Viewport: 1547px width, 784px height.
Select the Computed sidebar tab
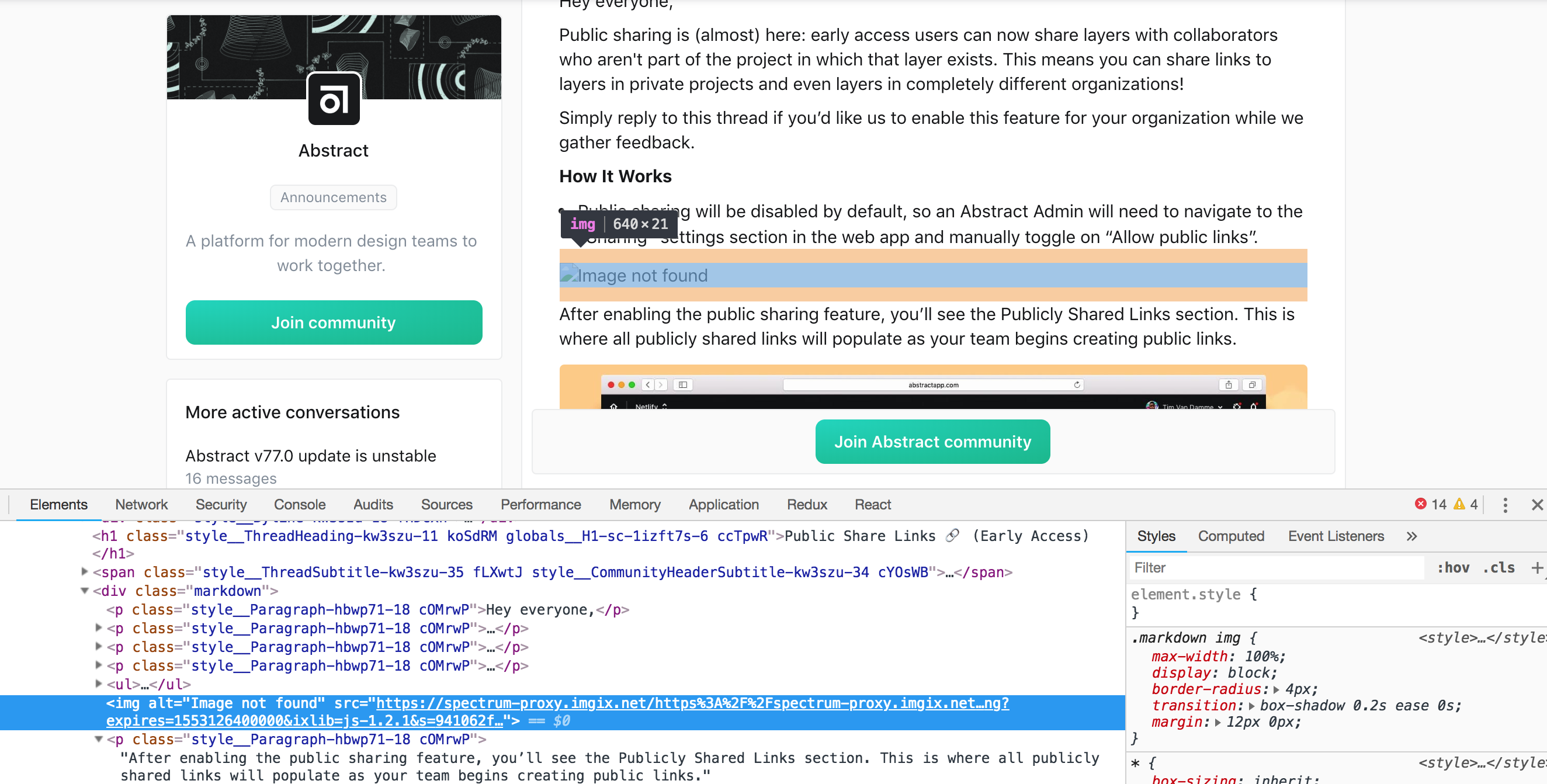click(1230, 536)
